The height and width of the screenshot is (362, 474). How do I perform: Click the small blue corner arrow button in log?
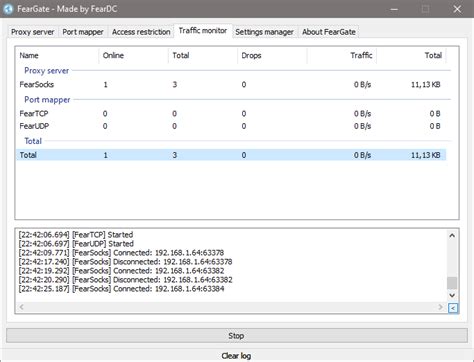pos(453,308)
